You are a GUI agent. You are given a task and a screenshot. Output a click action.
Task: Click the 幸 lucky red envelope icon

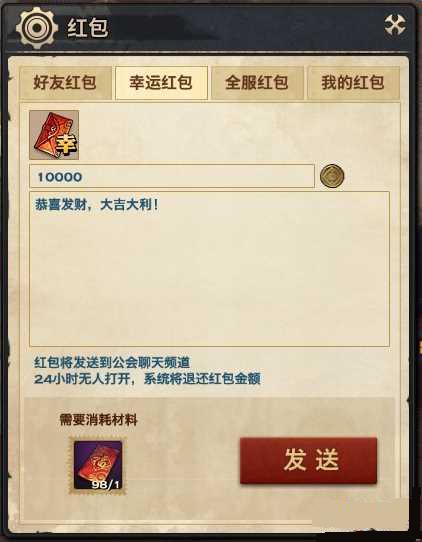54,135
